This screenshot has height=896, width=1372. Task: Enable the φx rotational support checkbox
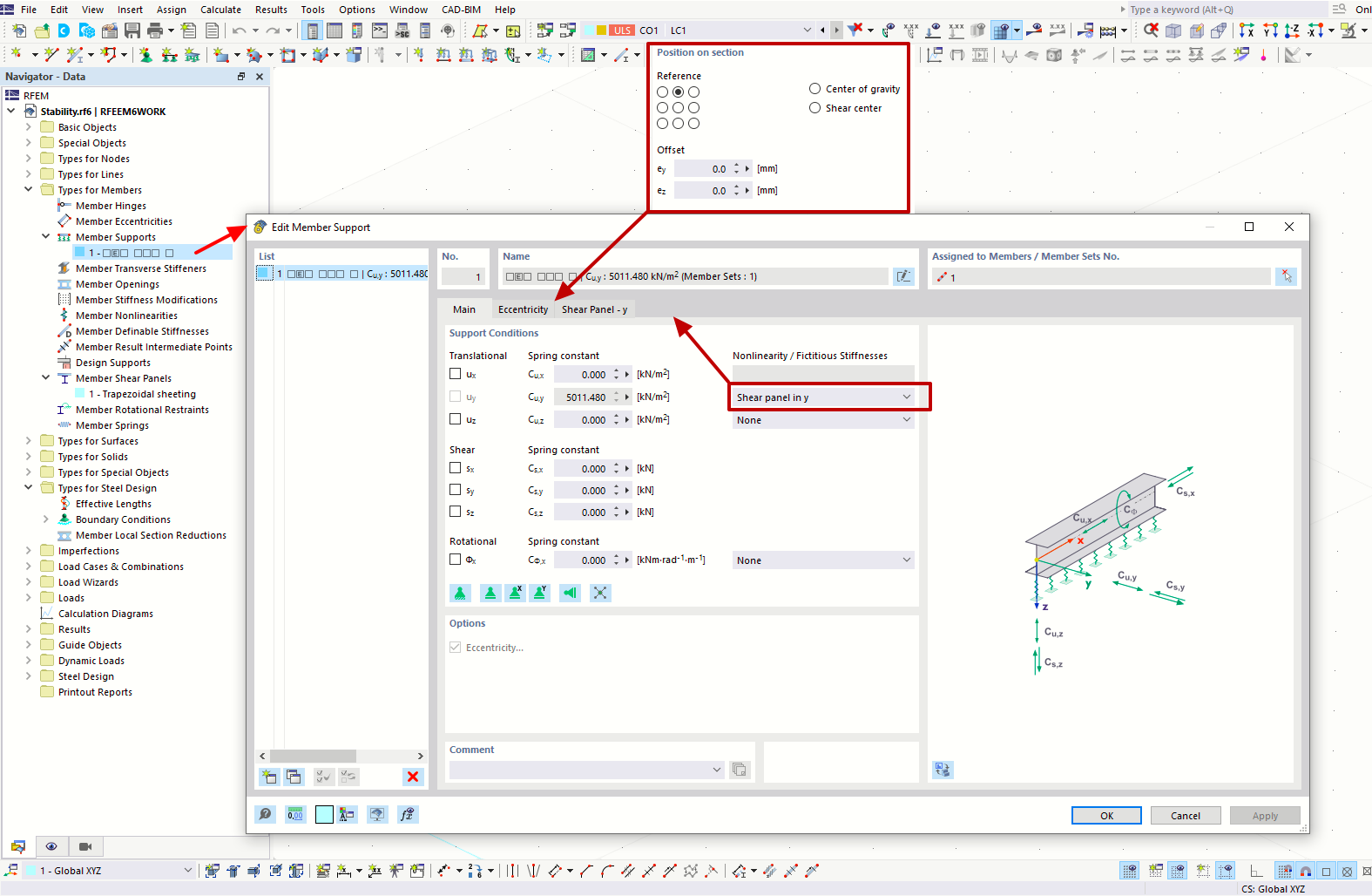455,560
